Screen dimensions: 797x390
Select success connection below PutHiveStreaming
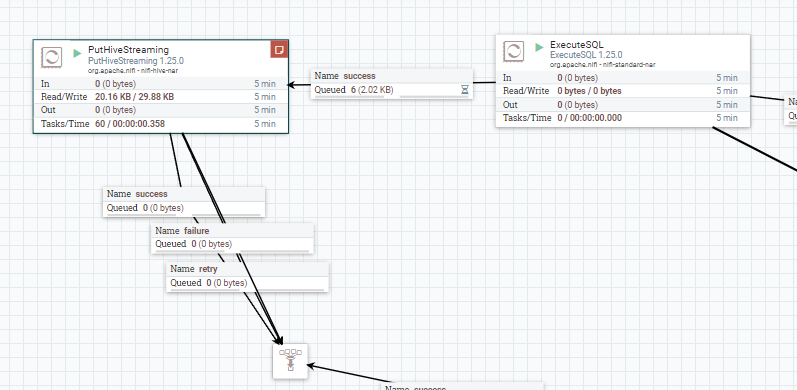click(184, 201)
